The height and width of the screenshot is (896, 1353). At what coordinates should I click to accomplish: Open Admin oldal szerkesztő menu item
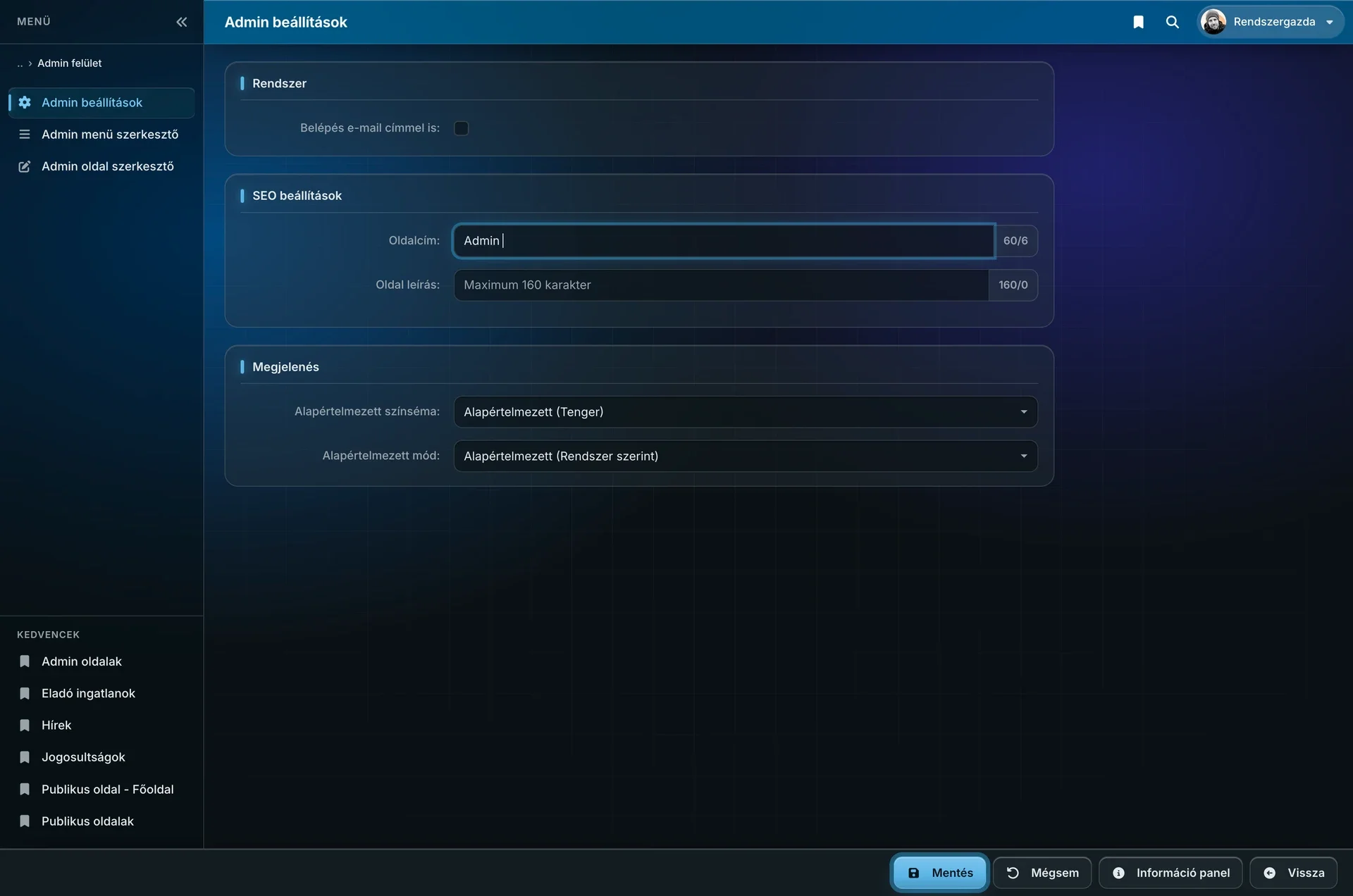click(101, 166)
